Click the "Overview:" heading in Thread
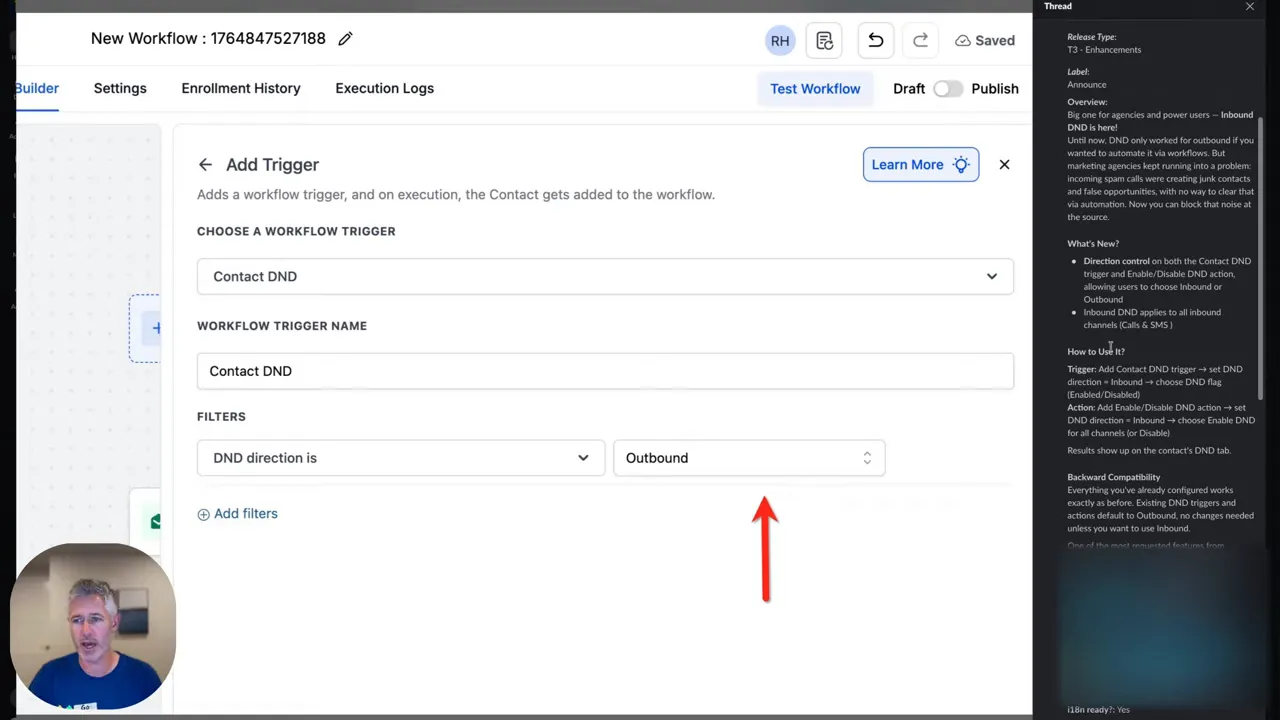Screen dimensions: 1280x720 [x=1087, y=102]
